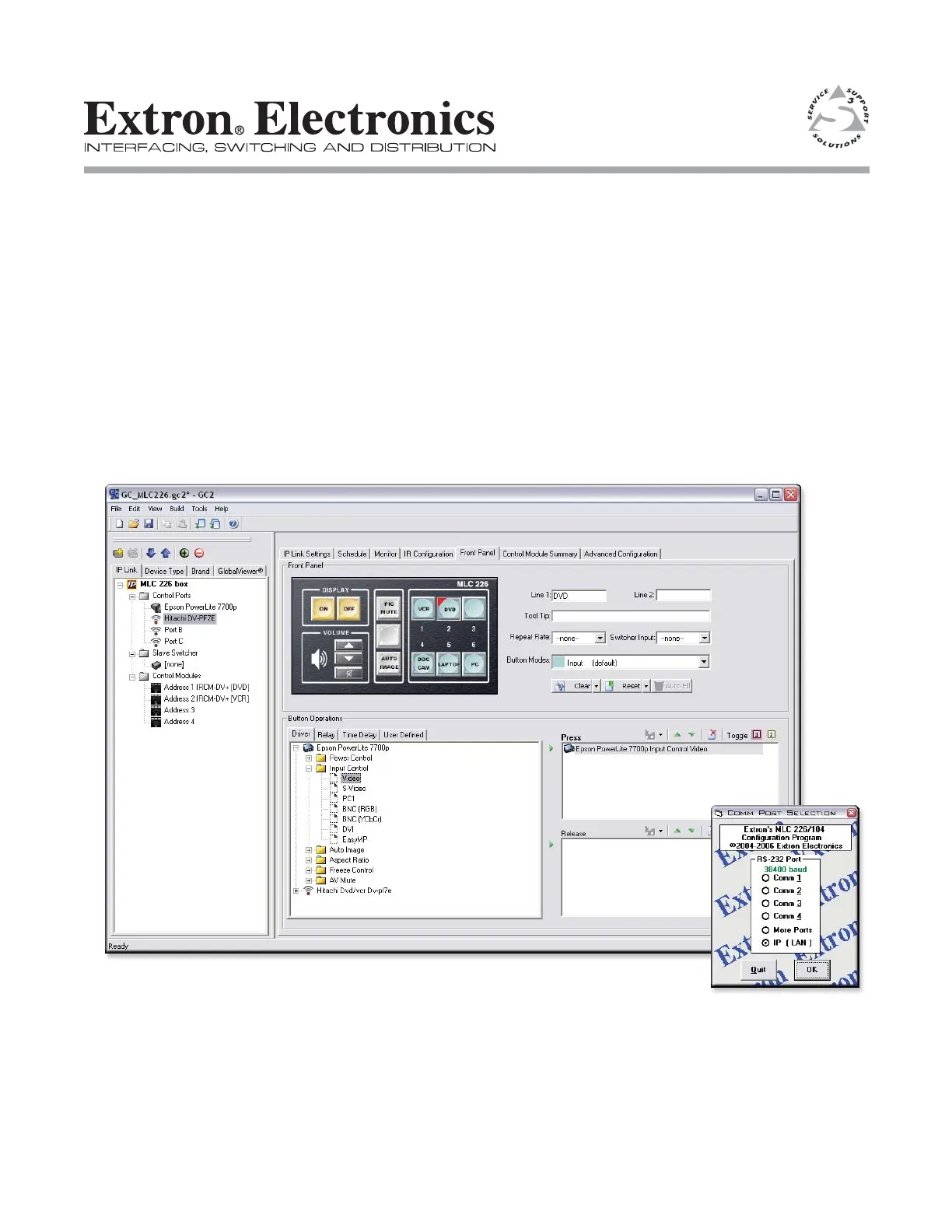Click the PC input button on panel
Viewport: 952px width, 1232px height.
click(x=474, y=663)
